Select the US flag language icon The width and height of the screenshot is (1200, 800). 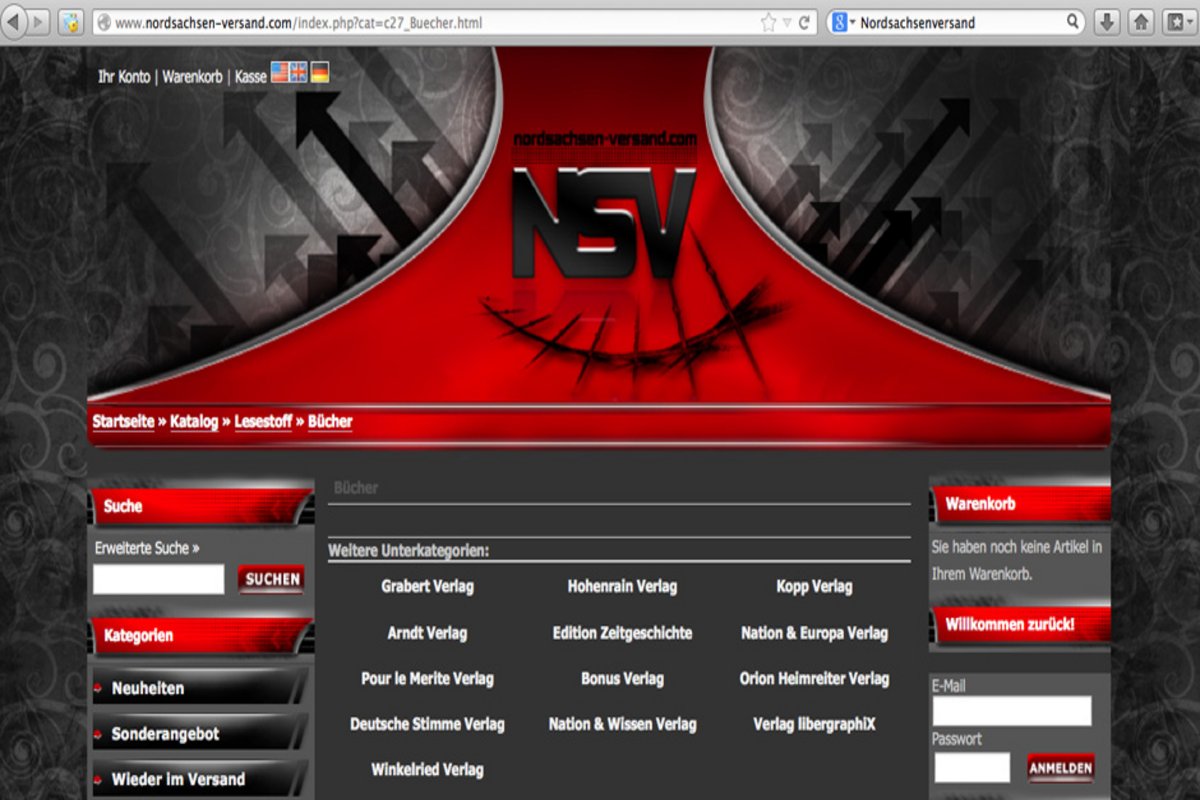coord(279,73)
